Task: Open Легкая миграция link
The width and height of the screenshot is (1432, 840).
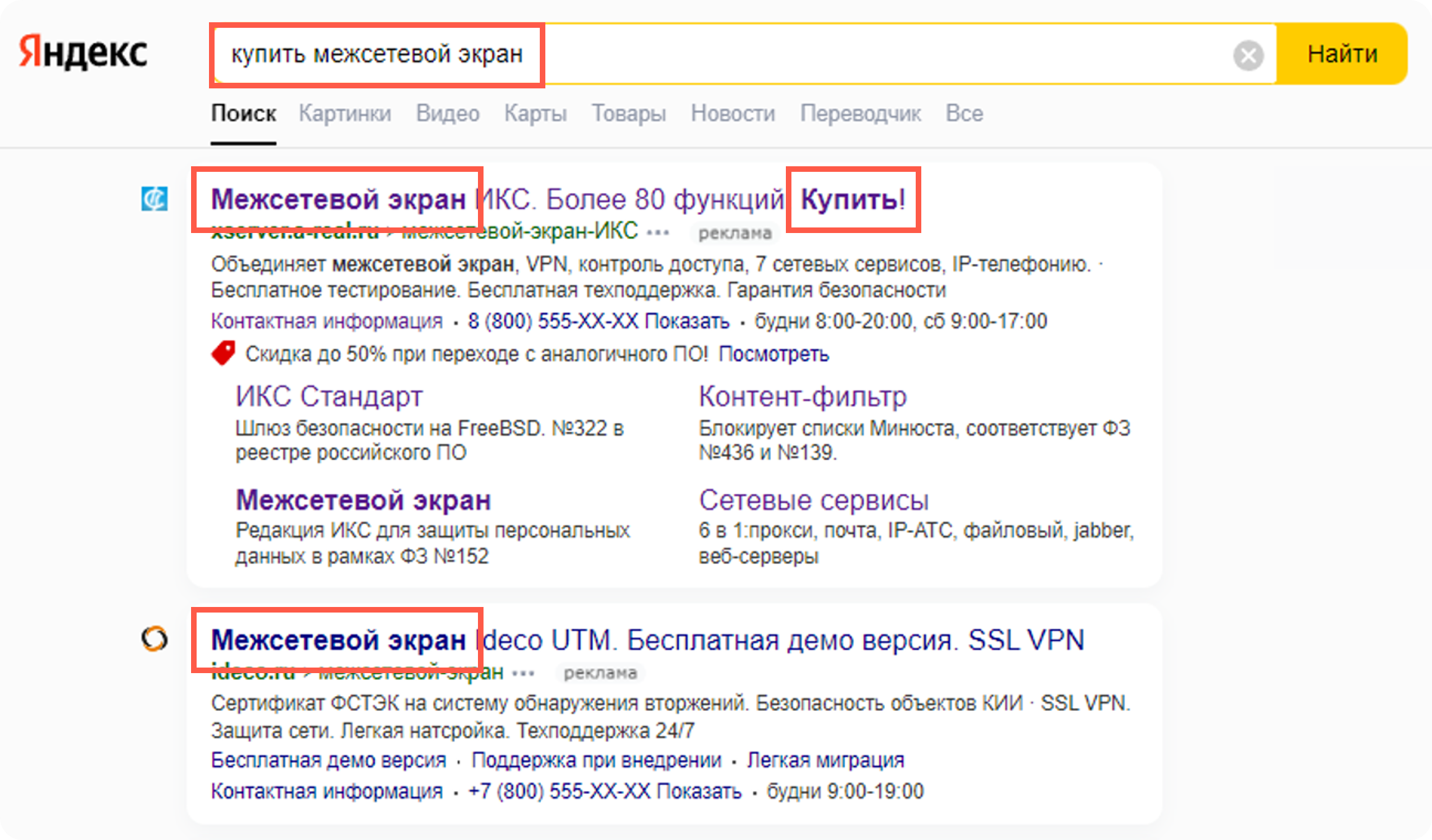Action: pos(825,760)
